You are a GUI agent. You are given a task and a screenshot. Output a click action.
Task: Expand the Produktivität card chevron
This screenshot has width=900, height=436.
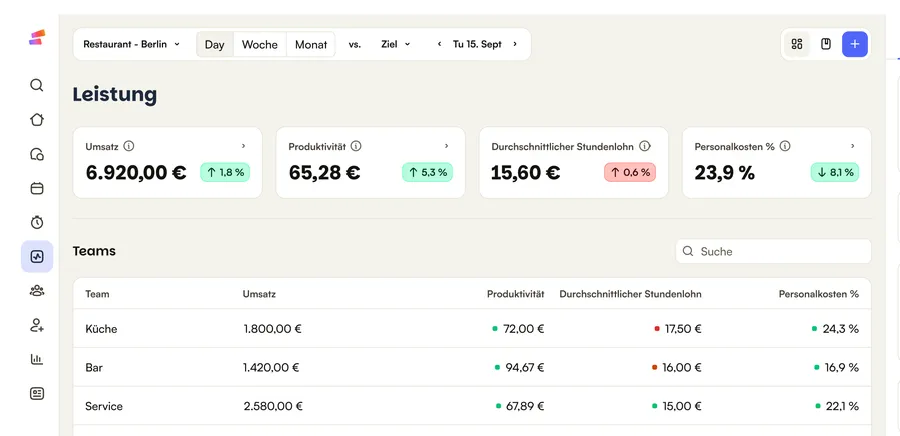coord(447,146)
